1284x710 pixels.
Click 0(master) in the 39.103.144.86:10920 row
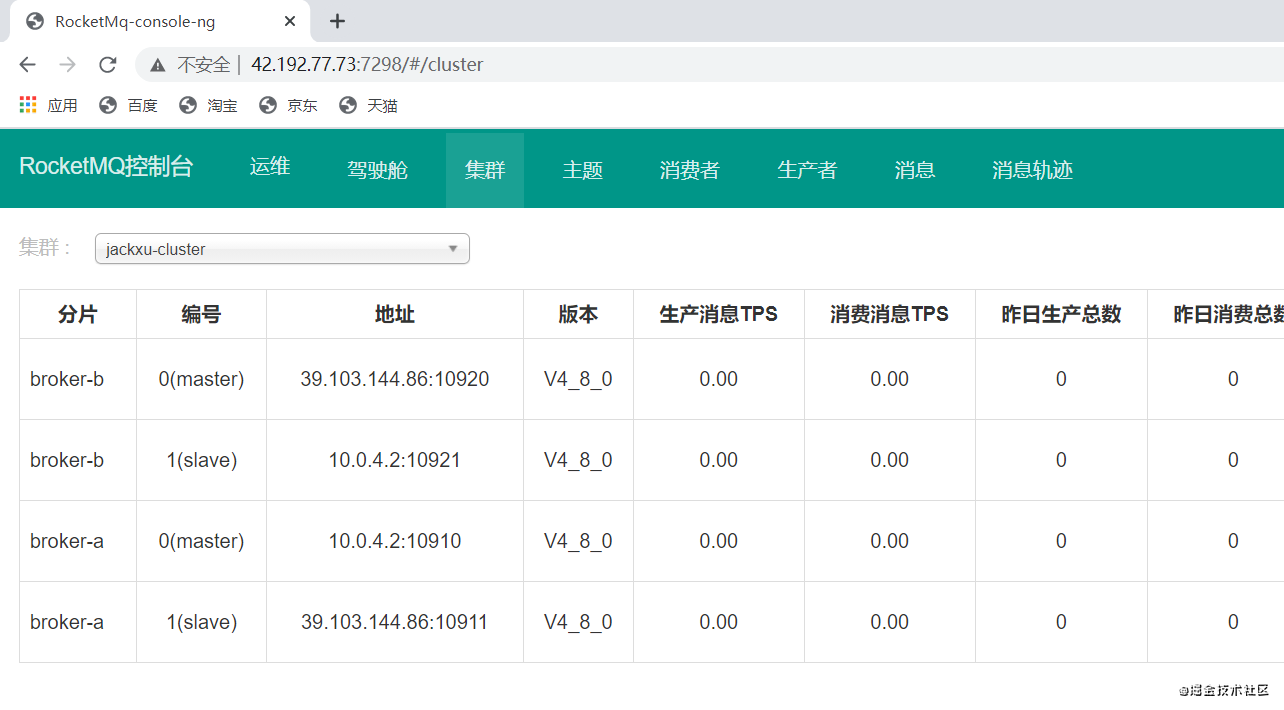202,379
